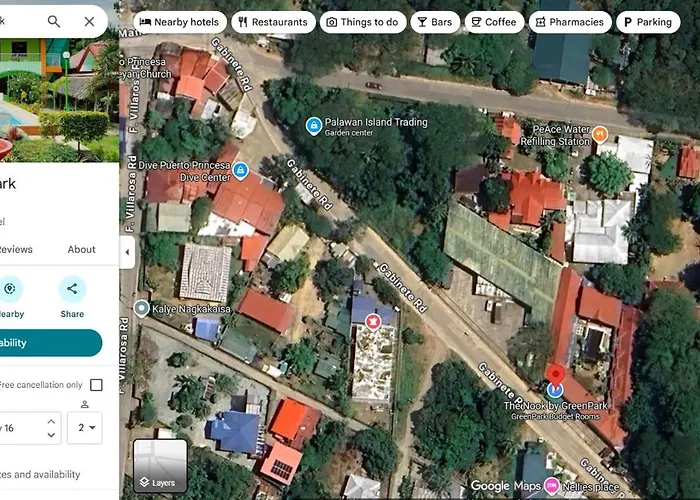Click PeAce Water Refilling Station label
700x500 pixels.
pos(555,135)
